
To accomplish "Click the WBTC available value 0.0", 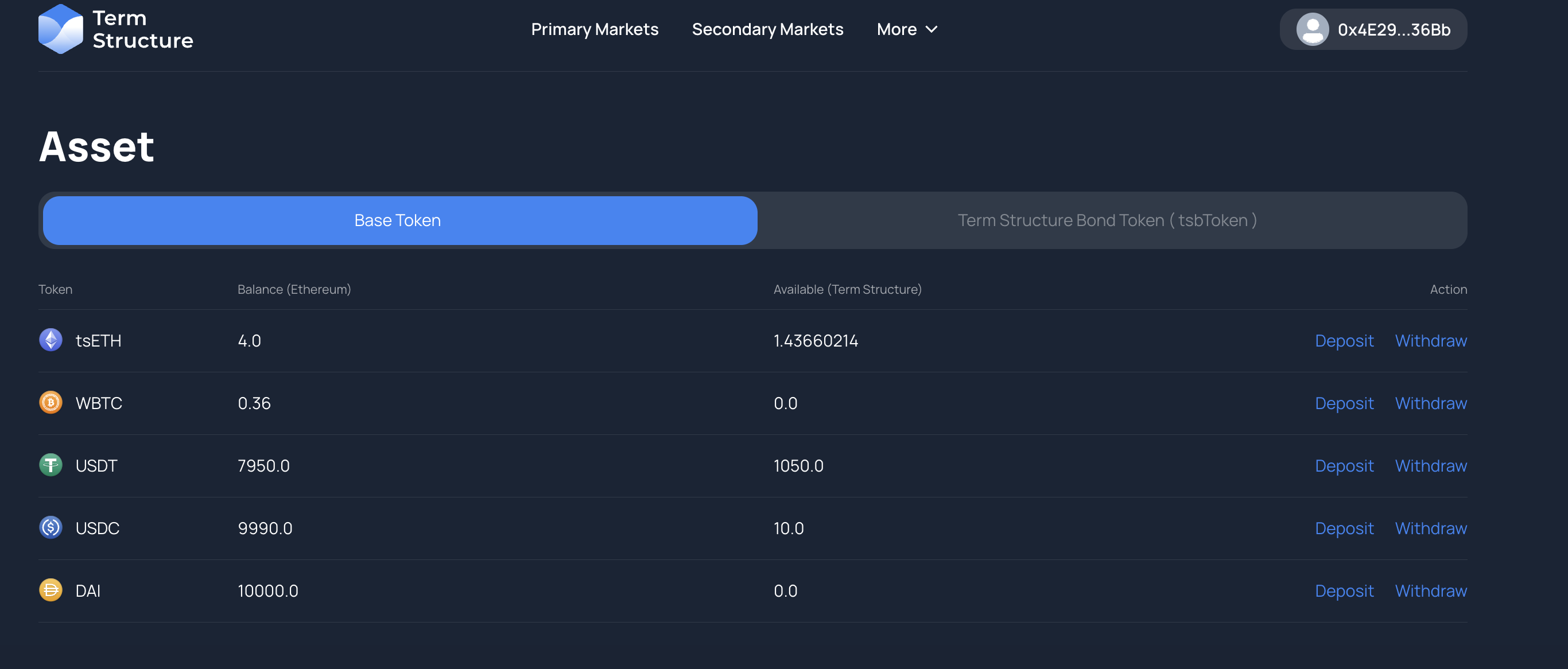I will coord(785,403).
